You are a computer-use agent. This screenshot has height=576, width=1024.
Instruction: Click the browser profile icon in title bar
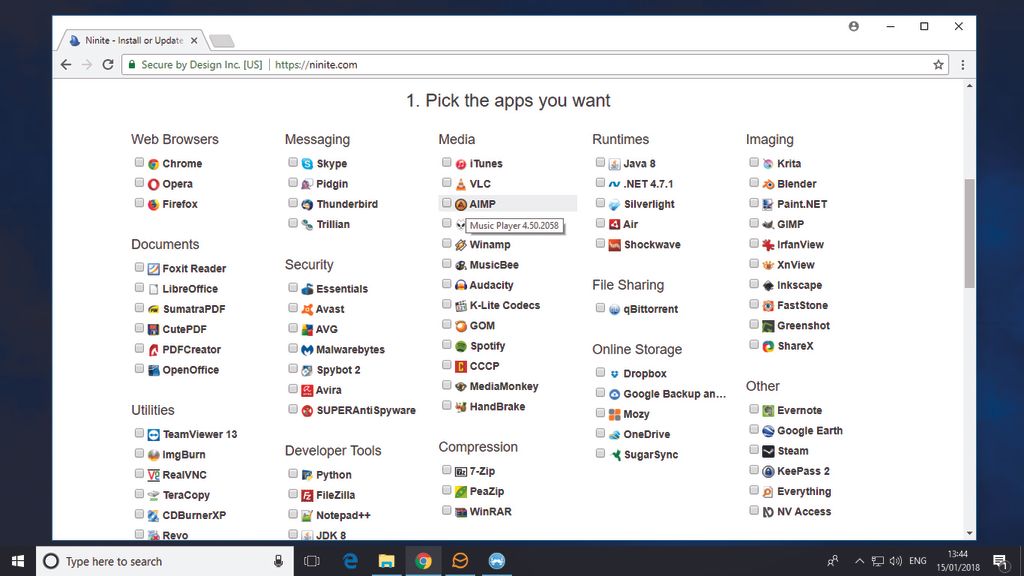[853, 26]
